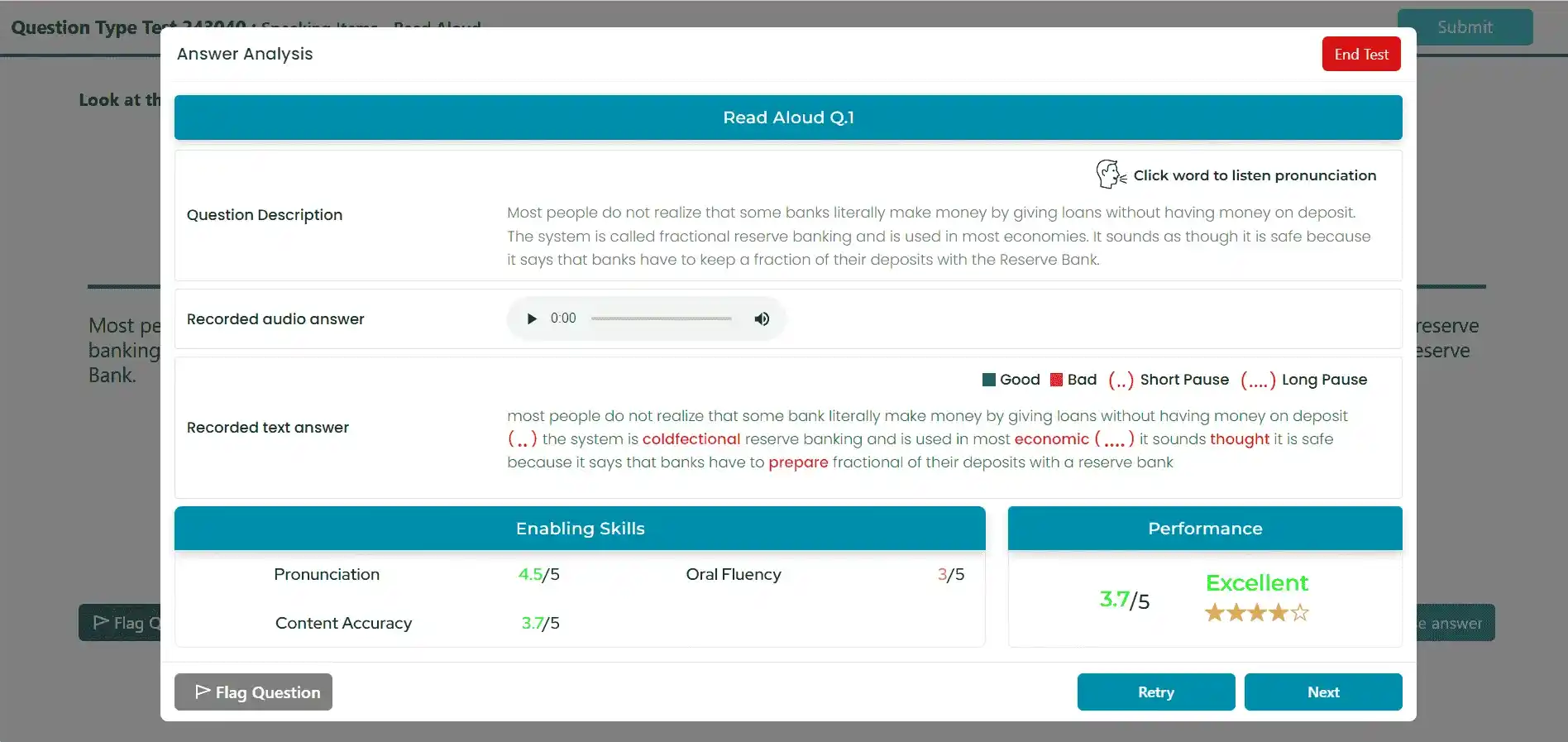Click the red word 'prepare'
This screenshot has height=742, width=1568.
(x=797, y=462)
